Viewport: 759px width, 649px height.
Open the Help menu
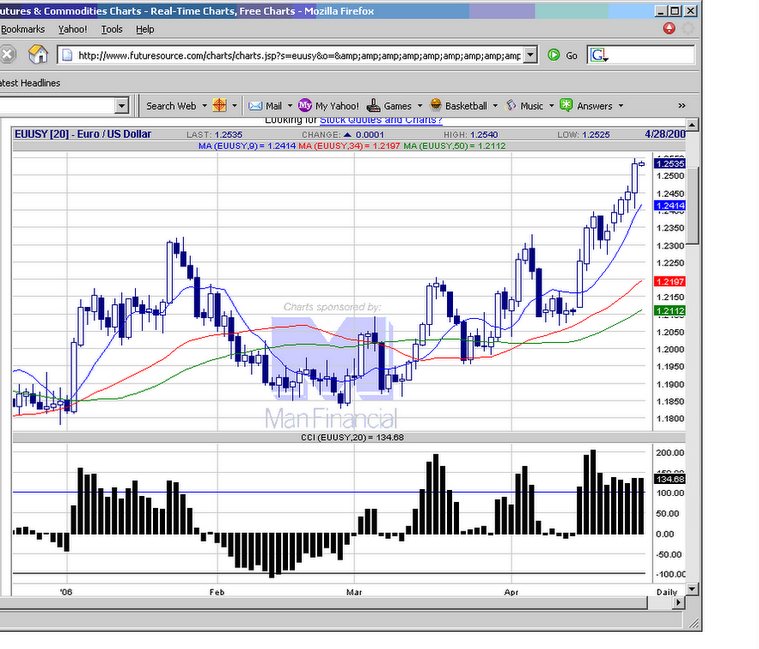pos(145,30)
